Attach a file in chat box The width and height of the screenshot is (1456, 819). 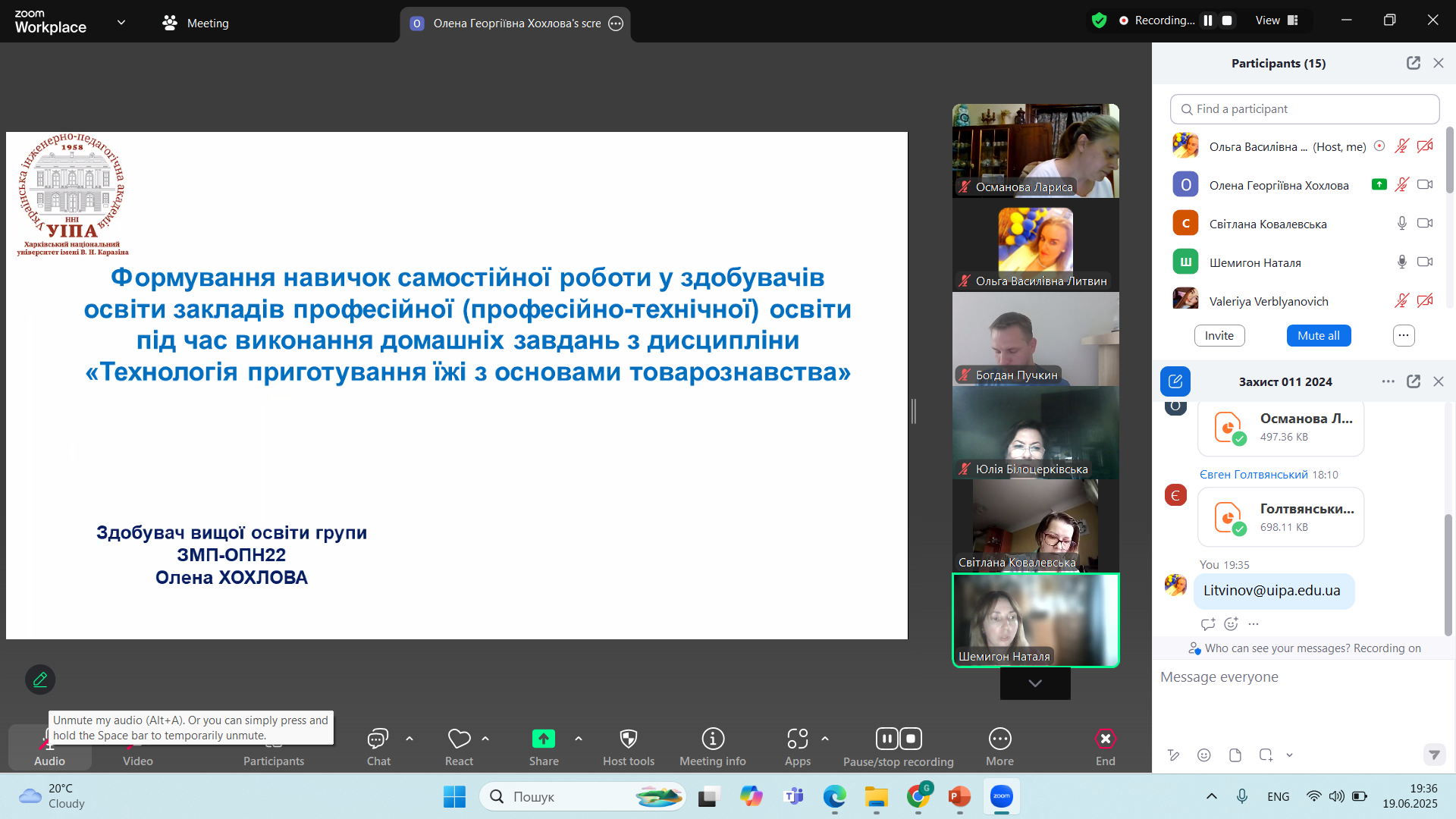(1235, 755)
